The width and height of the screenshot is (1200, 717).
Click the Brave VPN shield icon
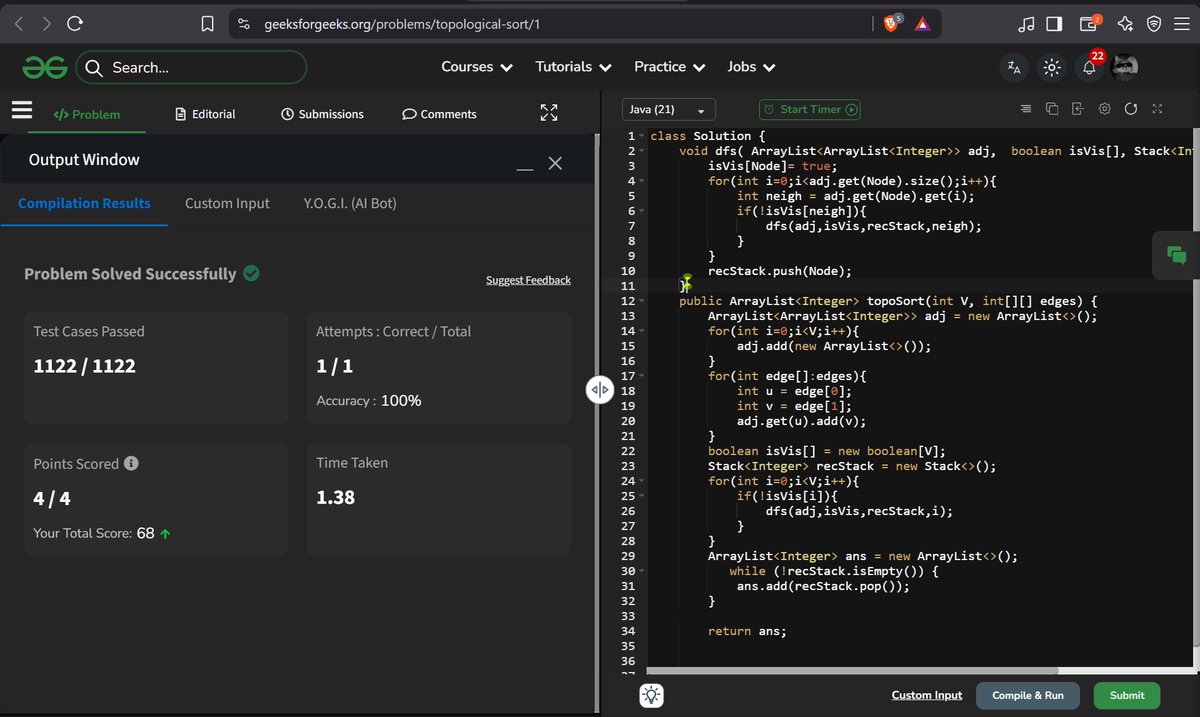[x=1153, y=23]
